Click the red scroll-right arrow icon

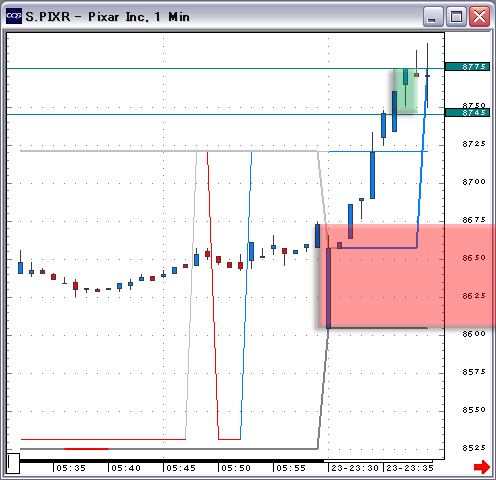tap(482, 467)
